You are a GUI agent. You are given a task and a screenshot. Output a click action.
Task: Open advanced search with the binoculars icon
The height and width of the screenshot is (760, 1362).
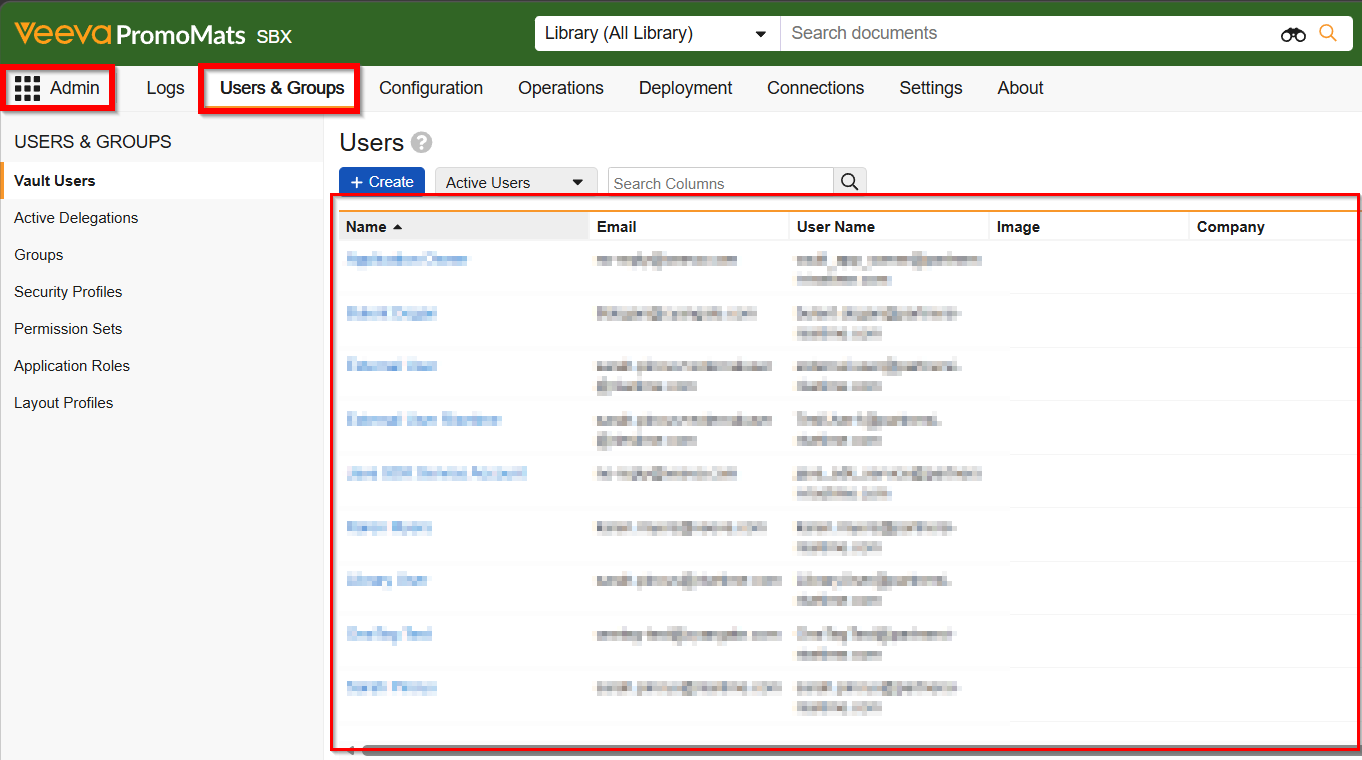[x=1293, y=34]
